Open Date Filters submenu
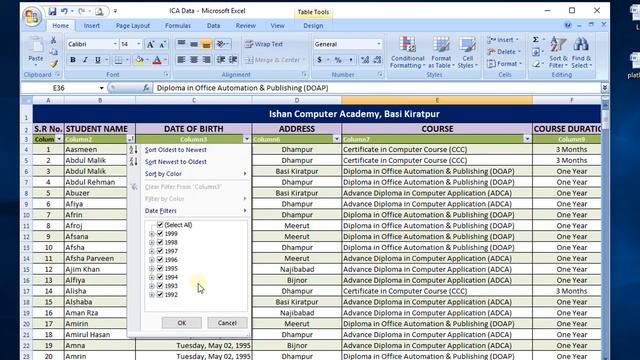The image size is (640, 360). tap(195, 211)
